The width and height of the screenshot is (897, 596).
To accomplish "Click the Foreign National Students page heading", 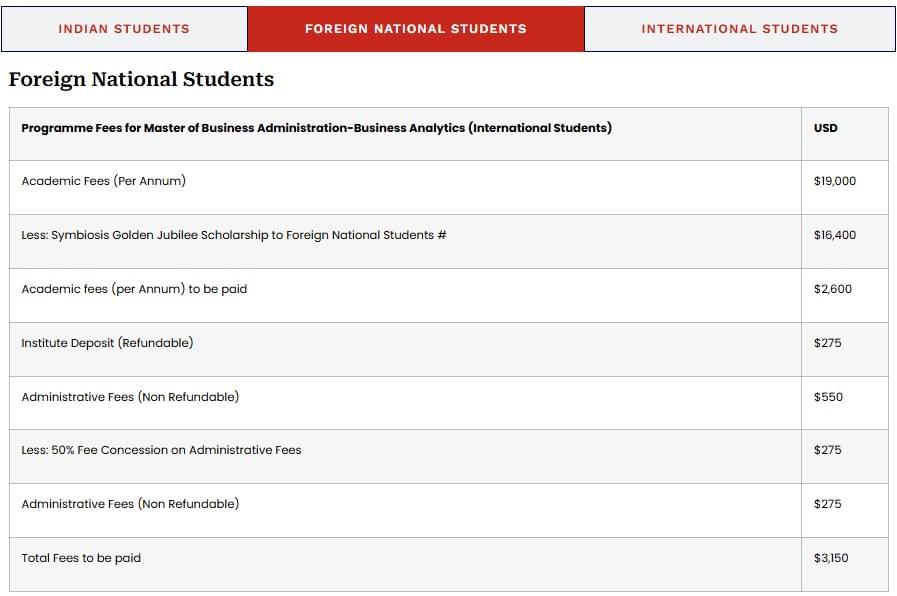I will pyautogui.click(x=141, y=79).
